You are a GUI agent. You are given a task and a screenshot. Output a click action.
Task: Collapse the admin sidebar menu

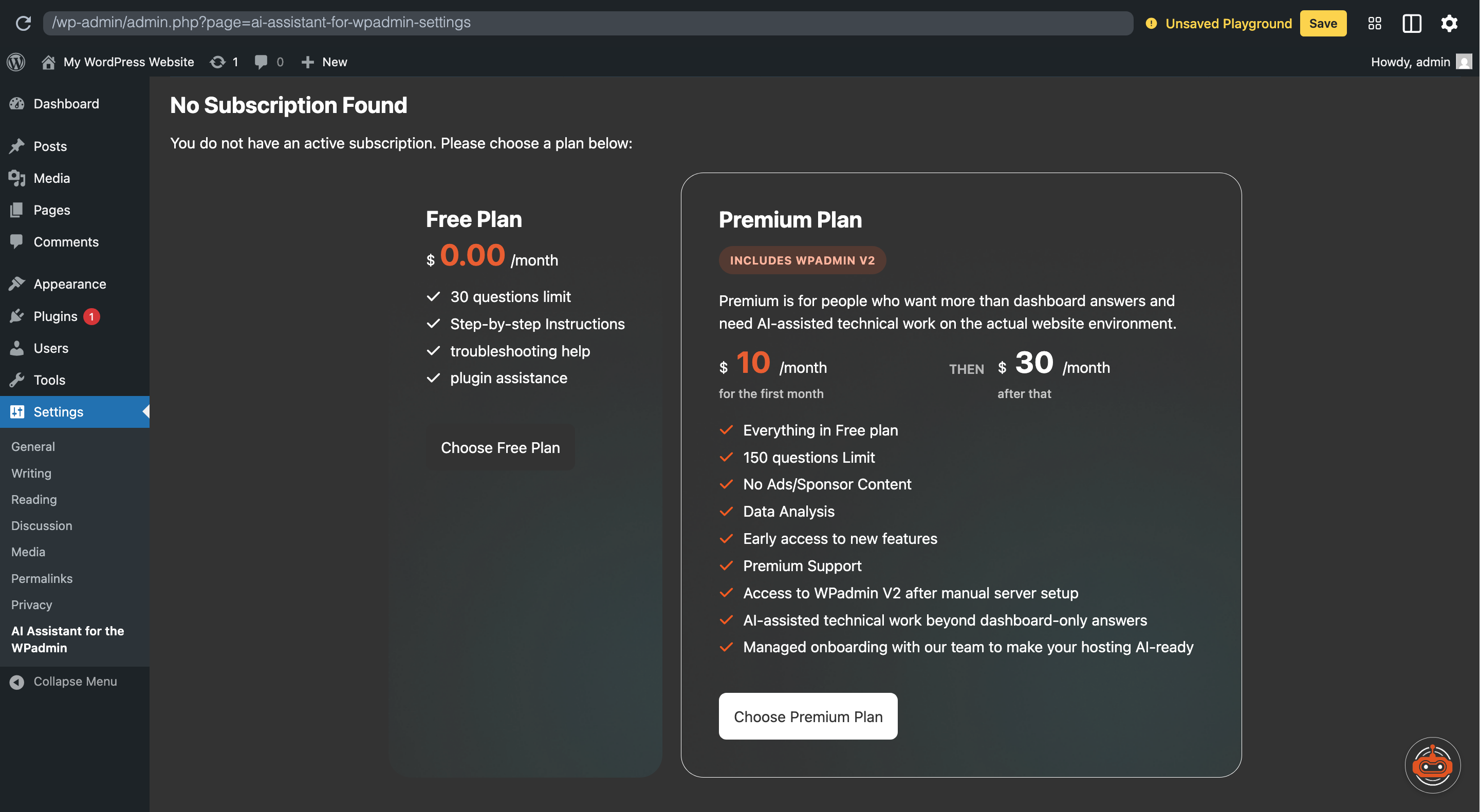click(75, 682)
